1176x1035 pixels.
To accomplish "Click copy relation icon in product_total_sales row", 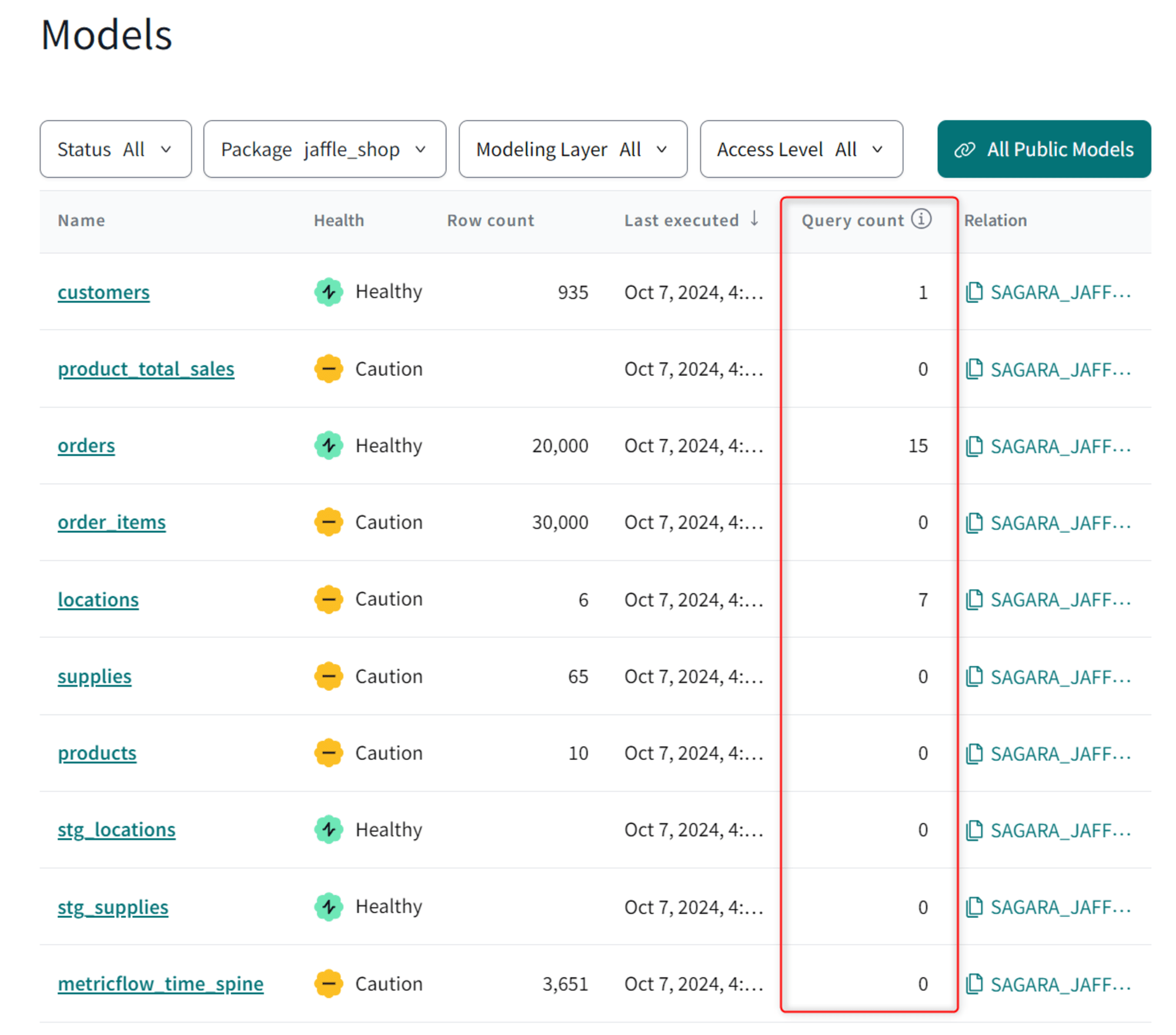I will tap(974, 369).
